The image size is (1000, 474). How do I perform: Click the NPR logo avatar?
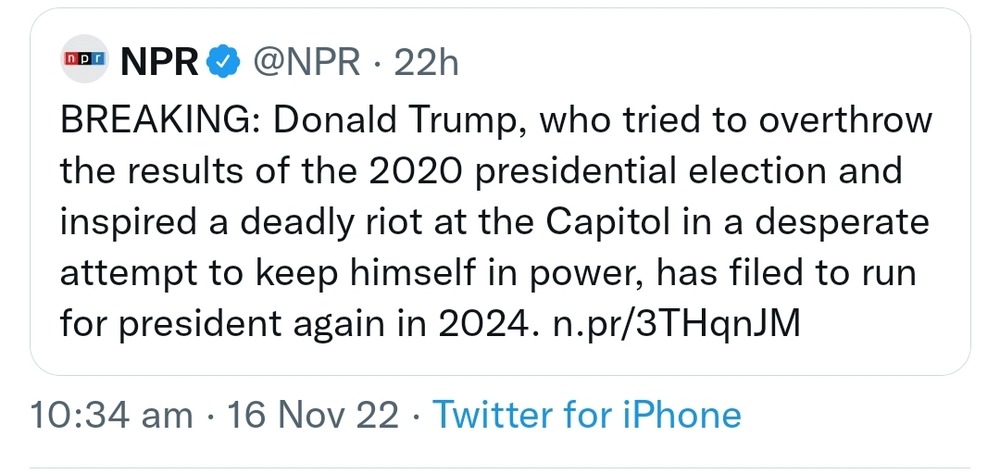point(84,62)
